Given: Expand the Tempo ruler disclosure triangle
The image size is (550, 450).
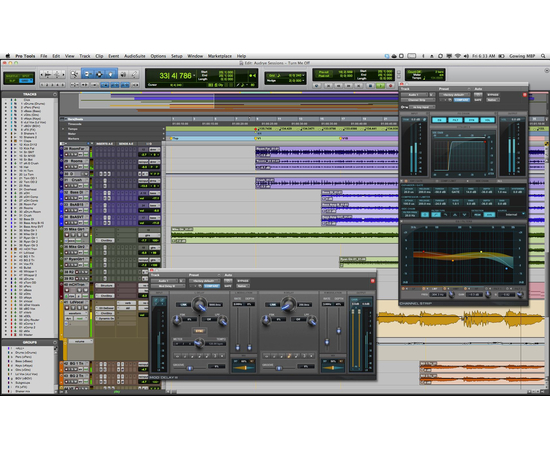Looking at the screenshot, I should [63, 129].
